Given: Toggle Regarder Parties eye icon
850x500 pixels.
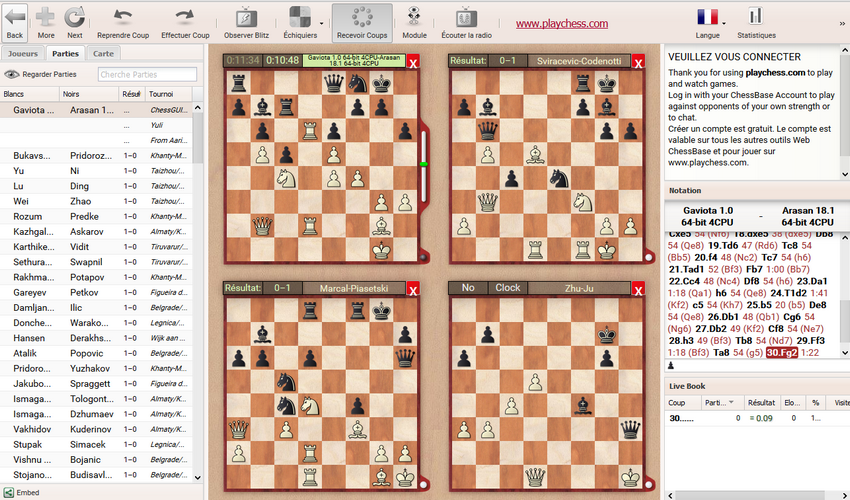Looking at the screenshot, I should pos(12,74).
